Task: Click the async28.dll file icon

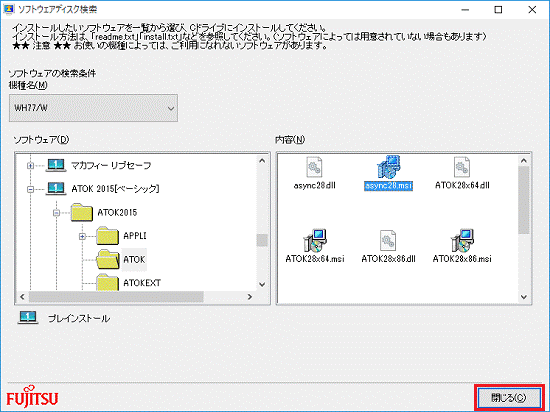Action: (x=314, y=168)
